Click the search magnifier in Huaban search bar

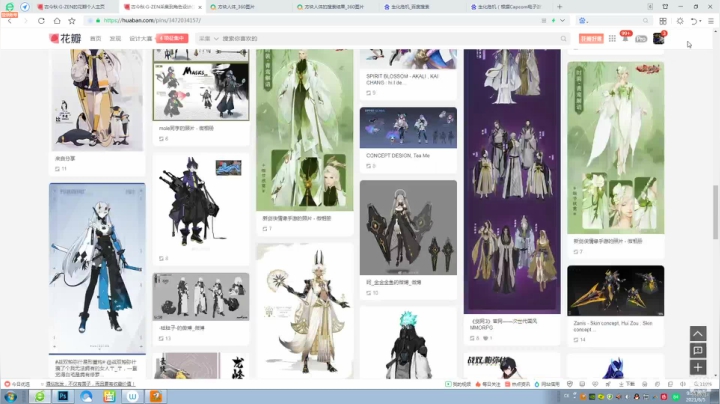tap(563, 39)
